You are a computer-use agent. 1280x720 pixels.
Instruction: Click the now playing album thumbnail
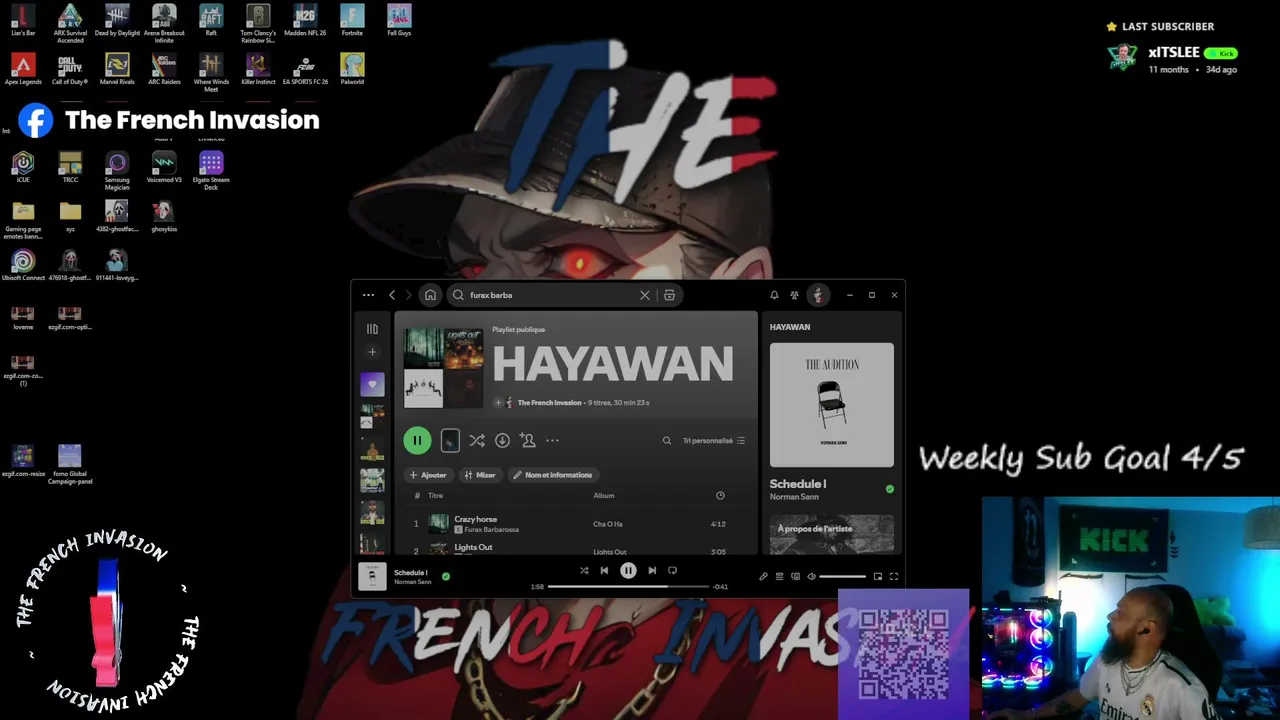[x=372, y=576]
